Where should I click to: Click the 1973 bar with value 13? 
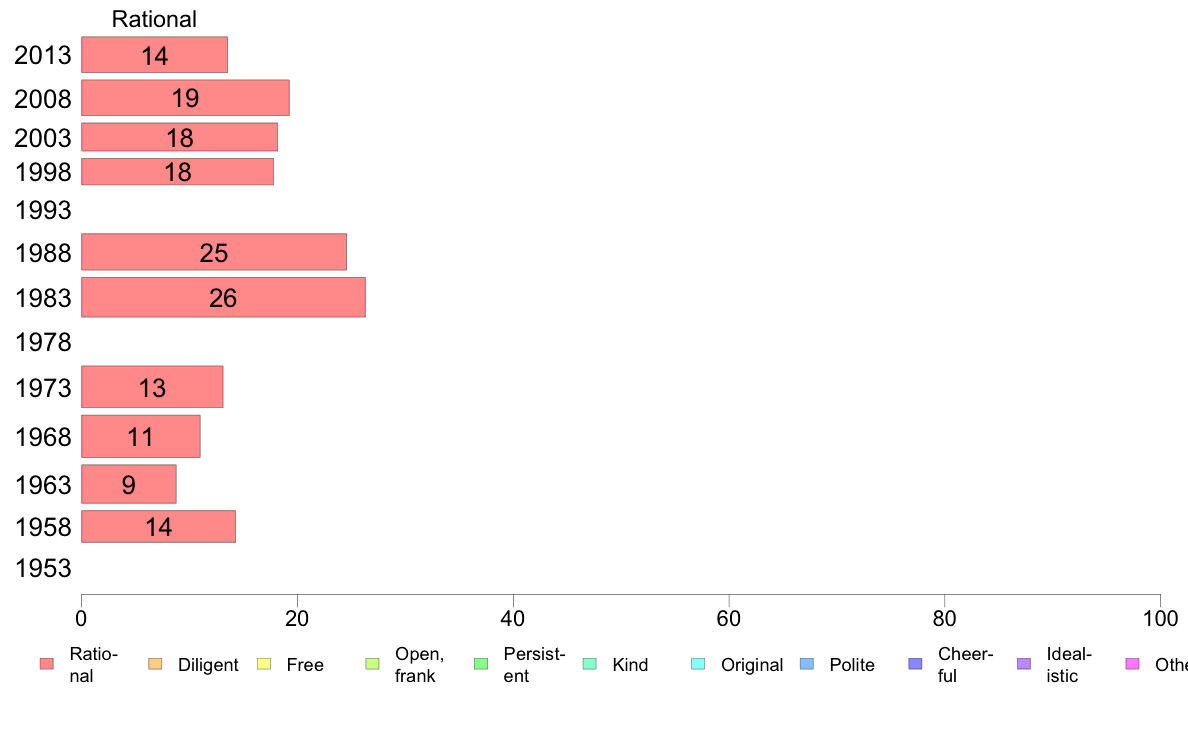(x=152, y=387)
